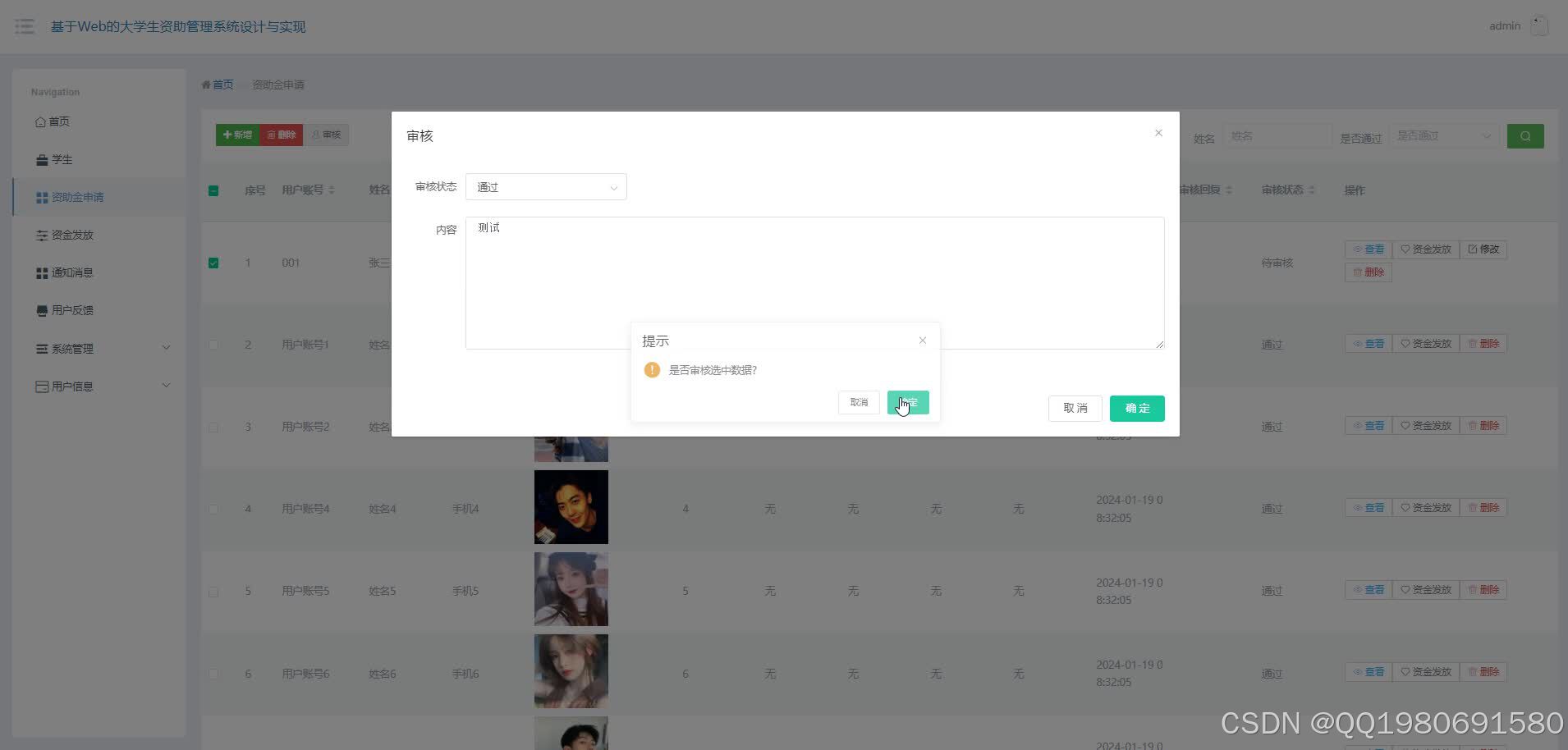The height and width of the screenshot is (750, 1568).
Task: Click 资金发放 for 用户账号2 row
Action: pyautogui.click(x=1426, y=426)
